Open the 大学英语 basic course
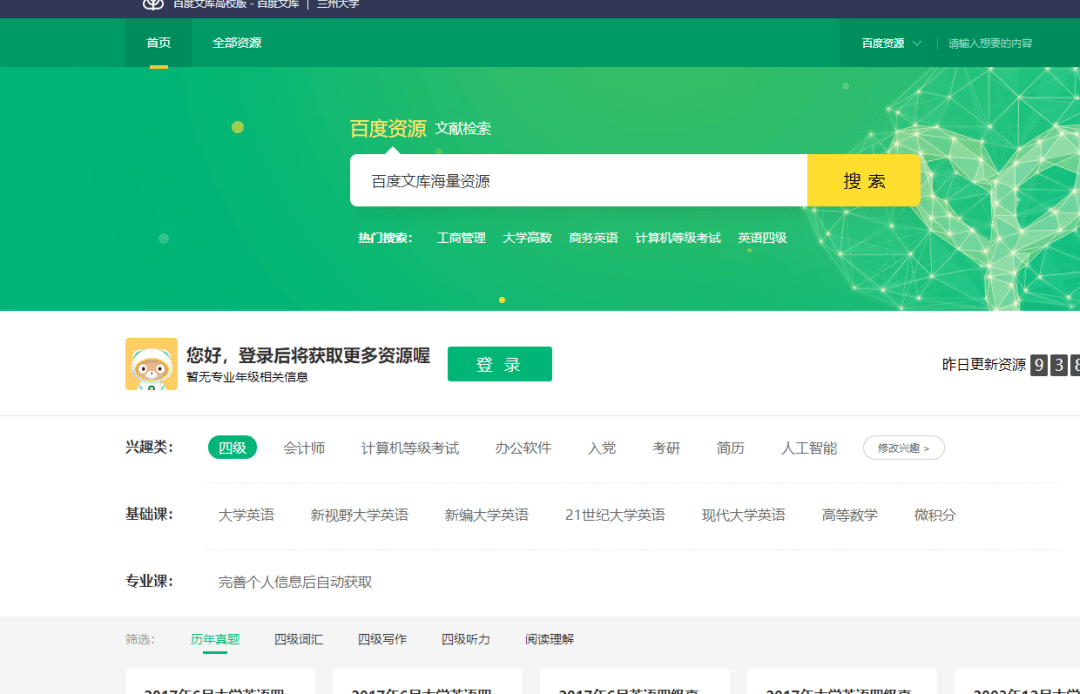The width and height of the screenshot is (1080, 694). click(246, 515)
